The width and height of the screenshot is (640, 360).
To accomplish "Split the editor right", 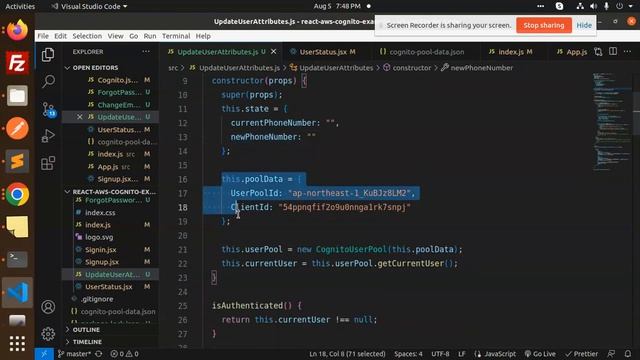I will tap(613, 52).
